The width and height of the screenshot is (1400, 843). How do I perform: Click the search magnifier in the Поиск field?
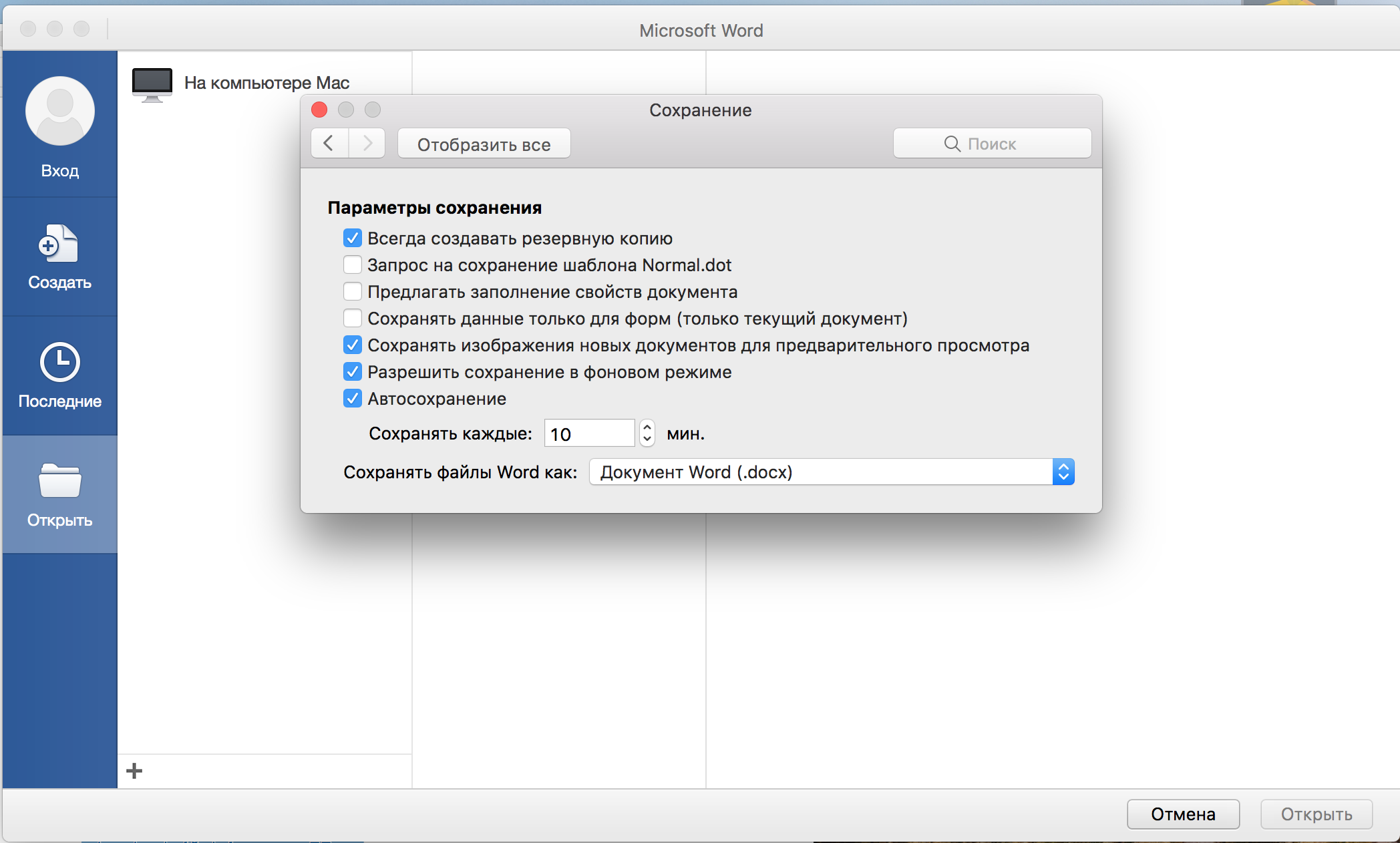(952, 144)
